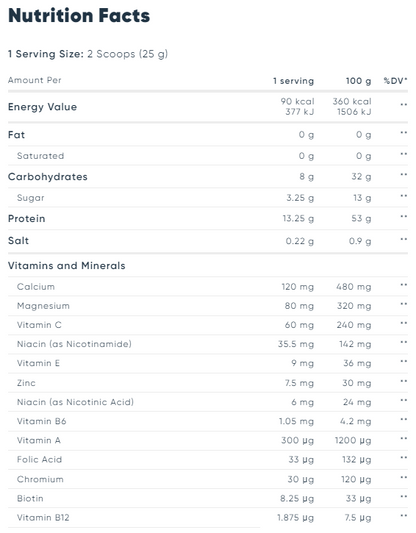Click the Carbohydrates row label
Image resolution: width=416 pixels, height=533 pixels.
[48, 177]
